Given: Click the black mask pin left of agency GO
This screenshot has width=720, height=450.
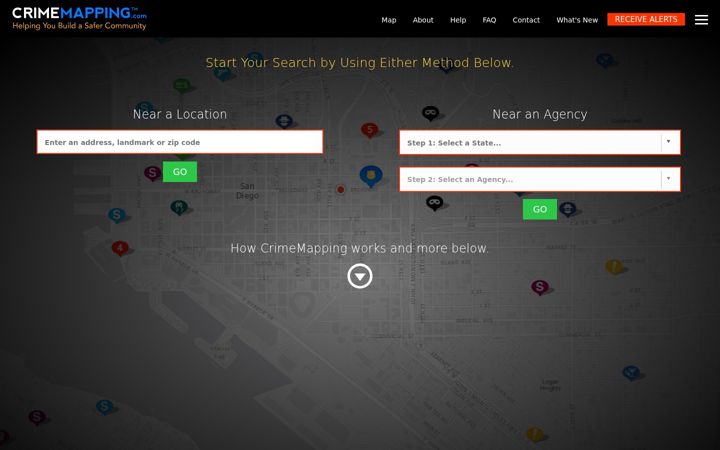Looking at the screenshot, I should point(434,202).
